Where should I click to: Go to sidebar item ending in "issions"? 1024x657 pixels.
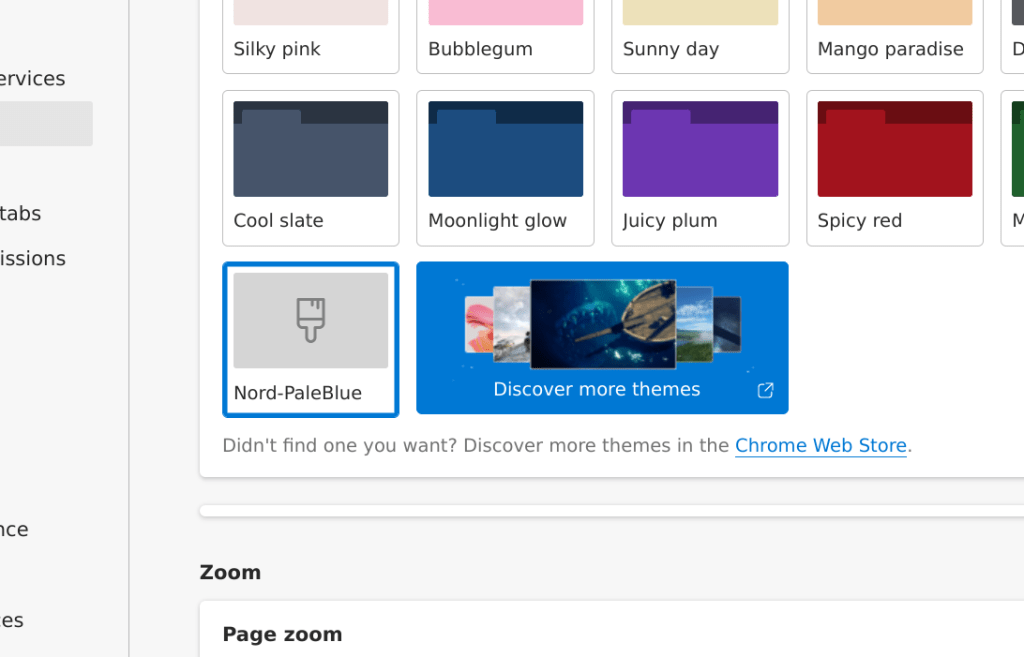click(33, 258)
